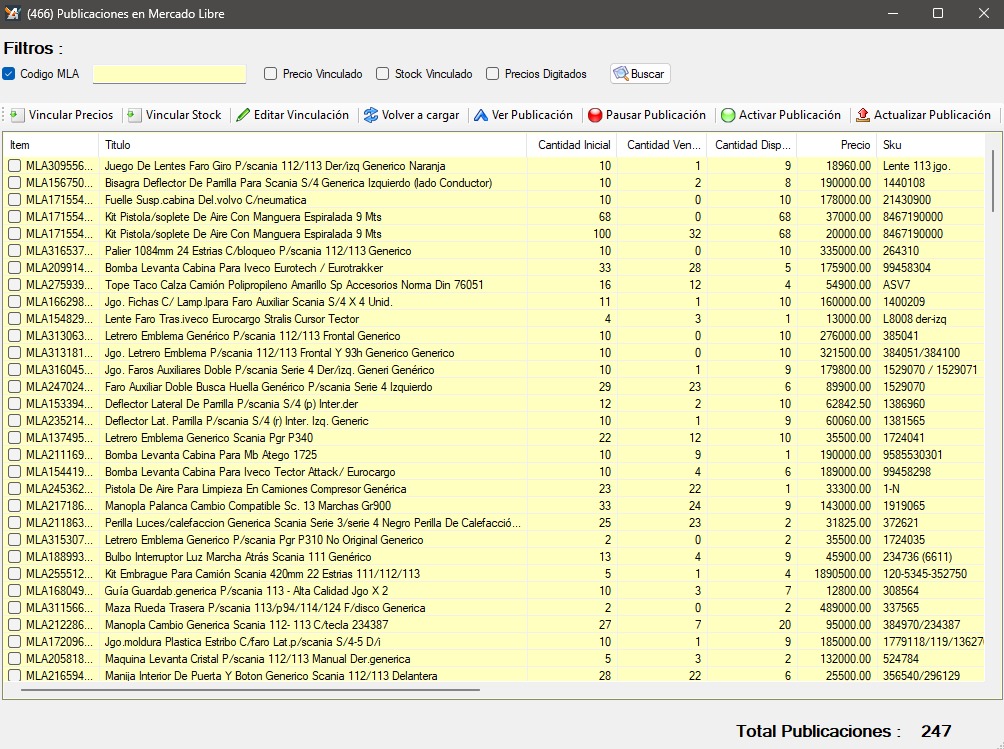Click the Vincular Stock toolbar icon
The image size is (1004, 749).
pyautogui.click(x=135, y=115)
